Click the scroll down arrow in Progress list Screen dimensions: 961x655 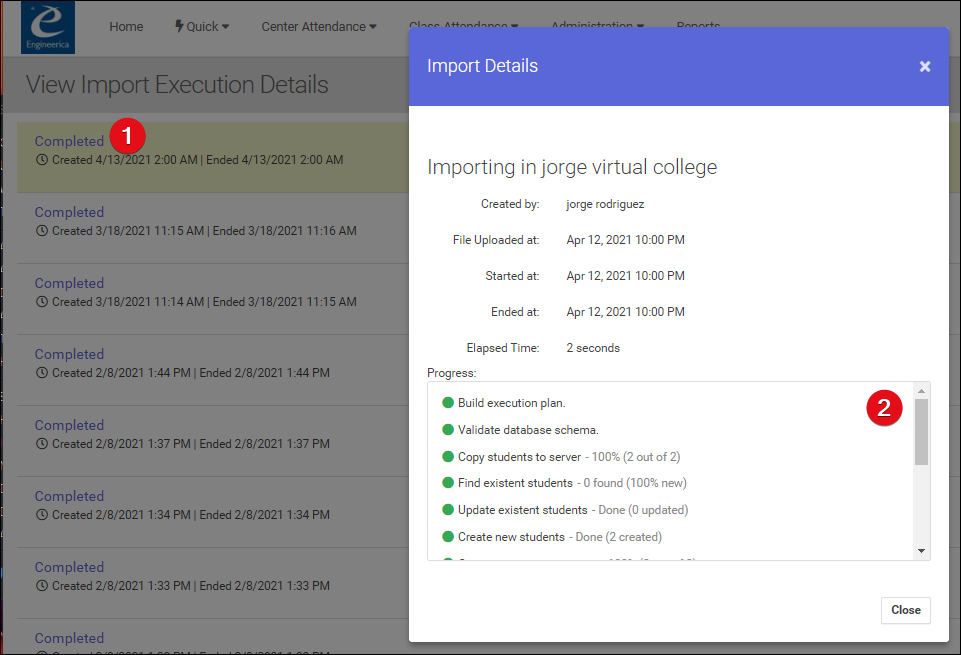(x=921, y=551)
